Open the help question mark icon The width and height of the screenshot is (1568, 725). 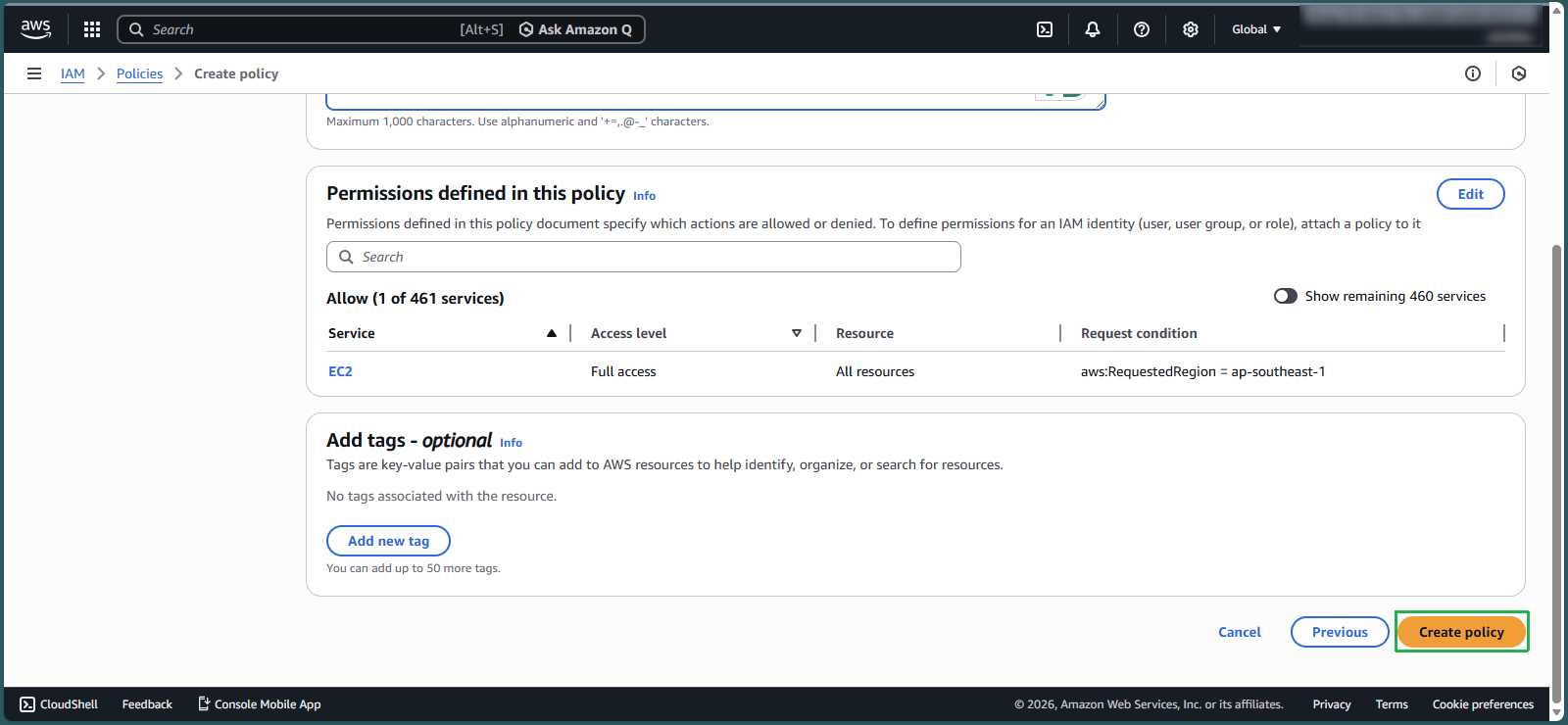(1142, 29)
